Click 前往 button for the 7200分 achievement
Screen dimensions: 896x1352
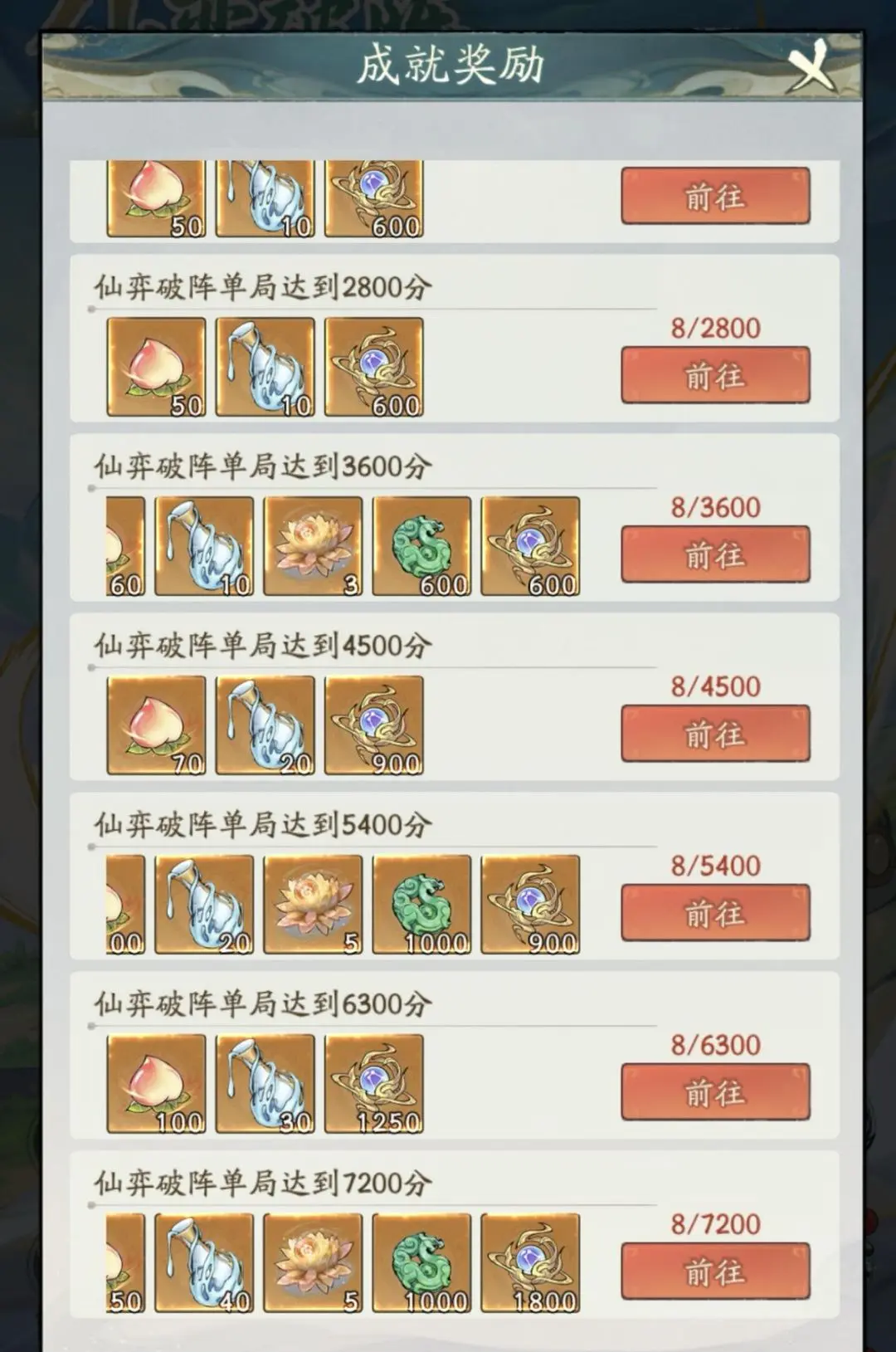tap(715, 1272)
